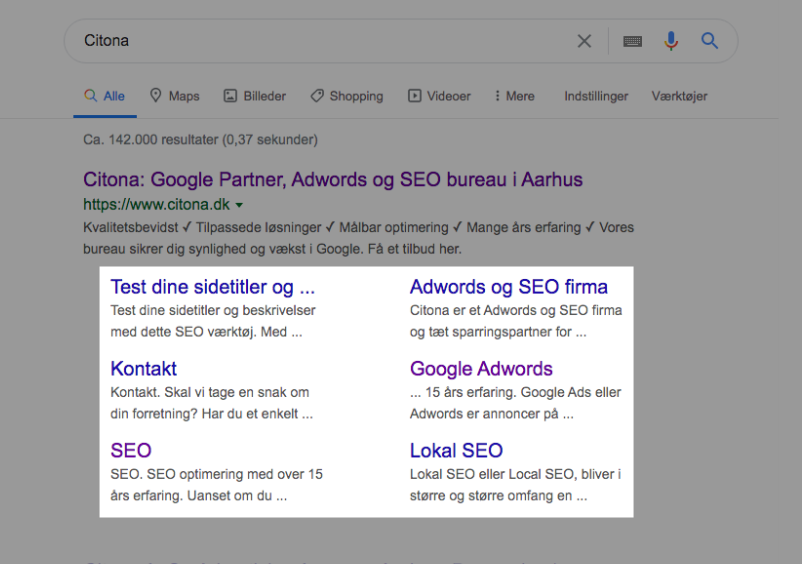Click the 'Ca. 142.000 resultater' stats text
Image resolution: width=802 pixels, height=564 pixels.
click(x=200, y=140)
